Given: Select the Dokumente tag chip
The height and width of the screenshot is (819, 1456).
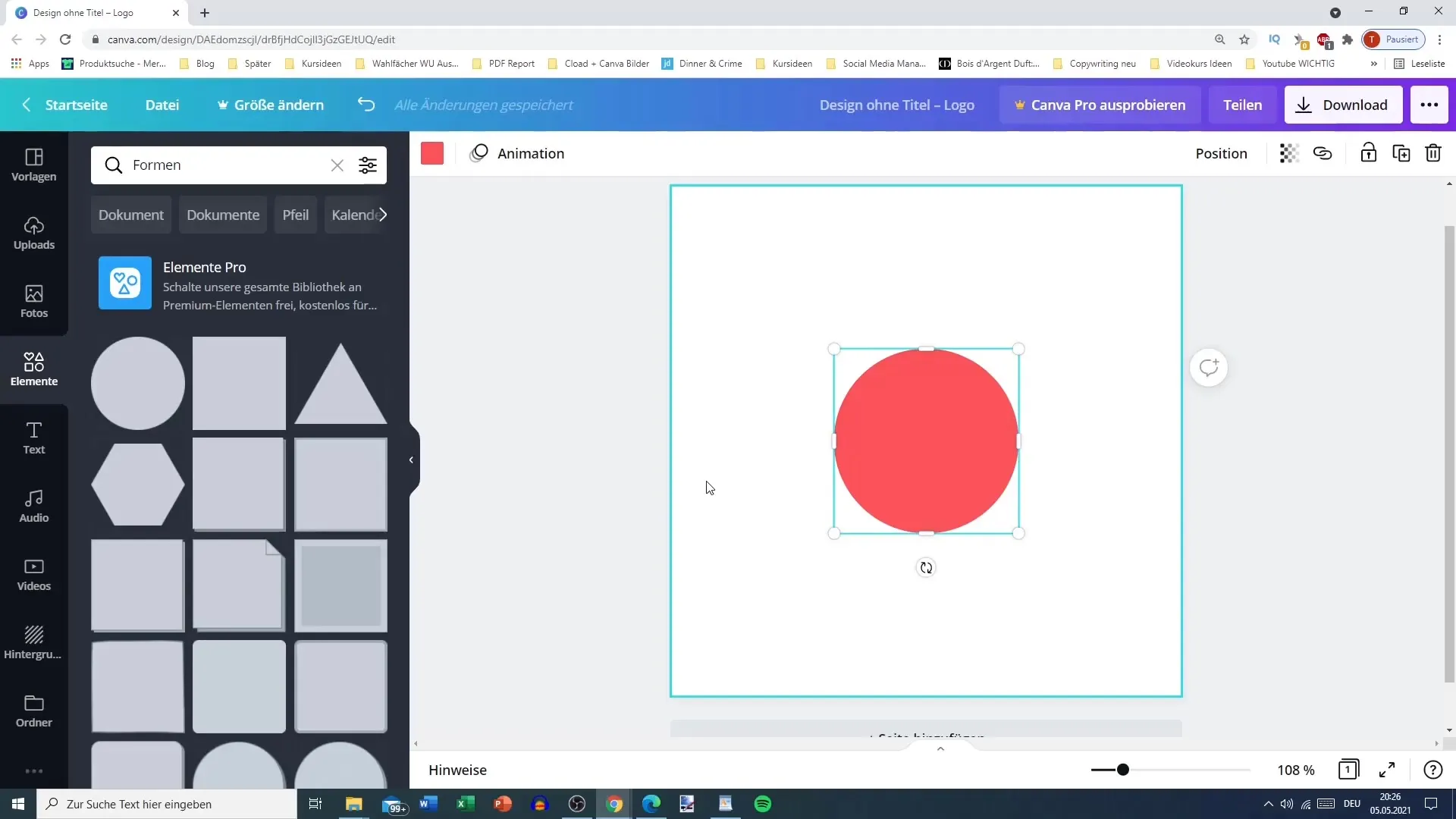Looking at the screenshot, I should click(x=223, y=215).
